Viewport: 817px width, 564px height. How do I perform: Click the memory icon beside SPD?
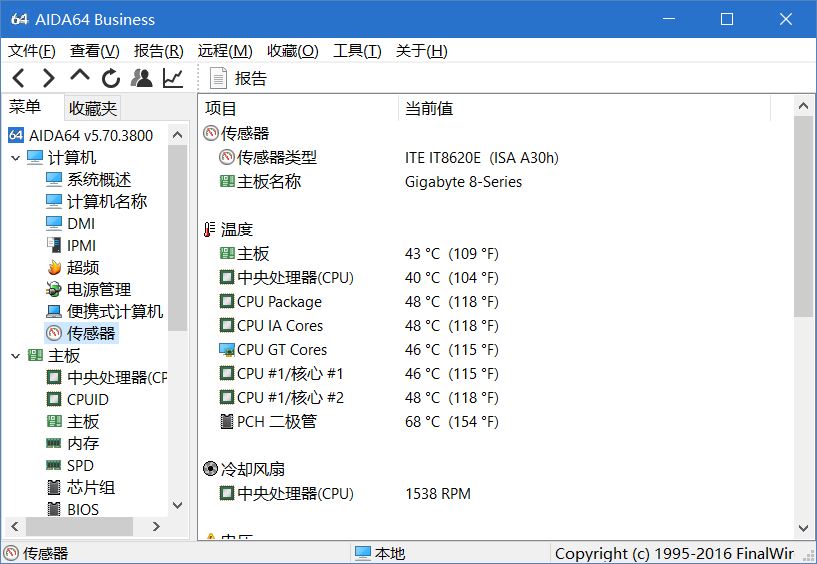54,465
